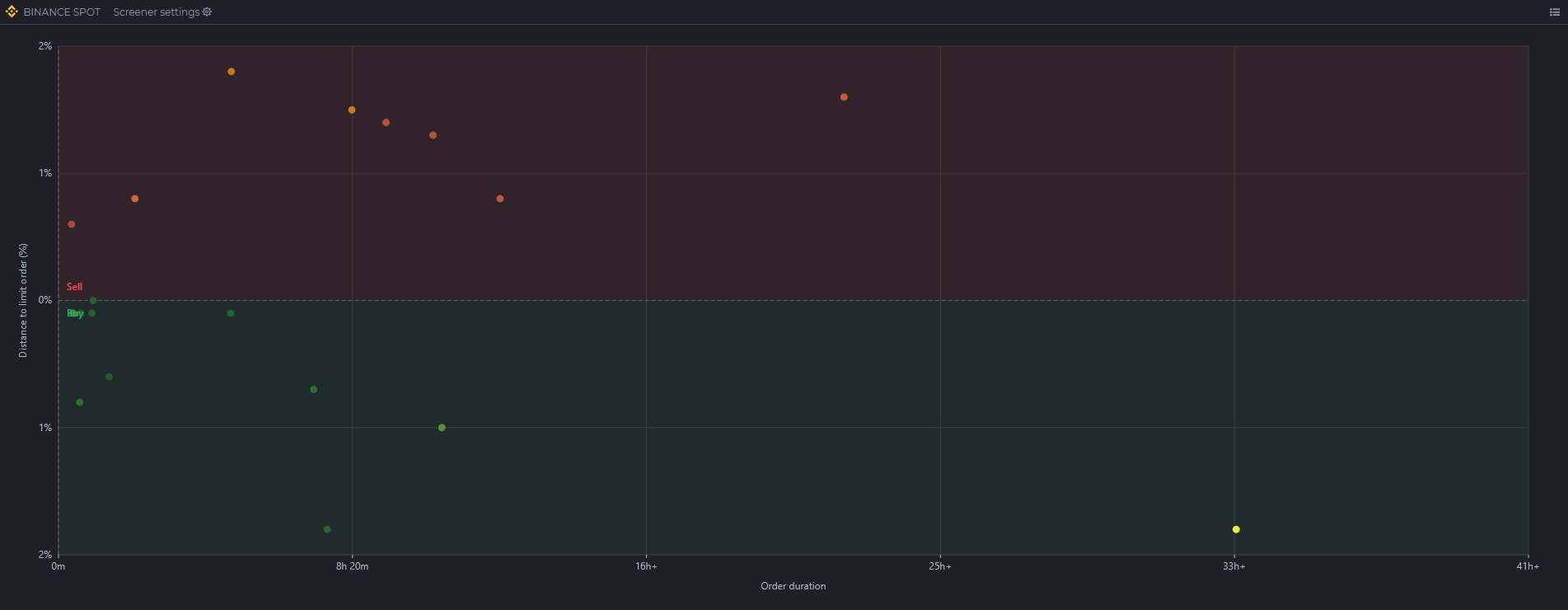Image resolution: width=1568 pixels, height=610 pixels.
Task: Click the Binance logo icon
Action: pos(12,12)
